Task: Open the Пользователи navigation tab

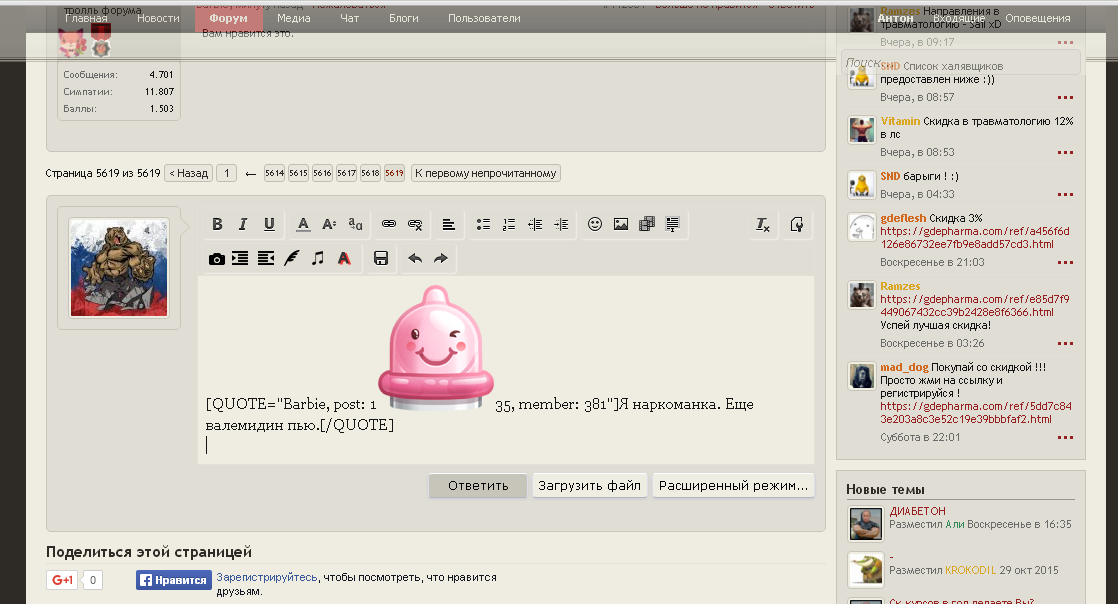Action: [484, 18]
